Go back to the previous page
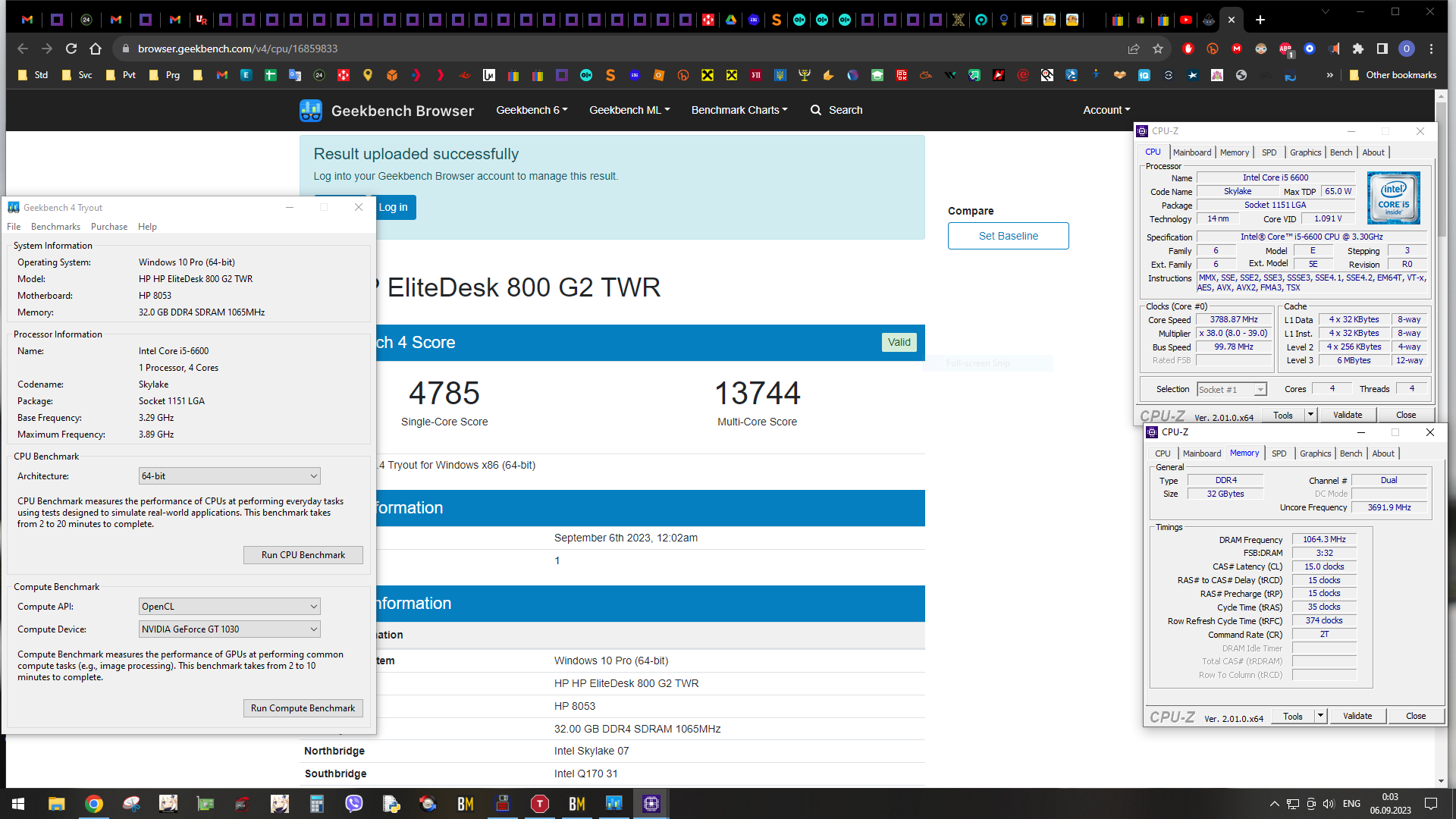 point(23,49)
